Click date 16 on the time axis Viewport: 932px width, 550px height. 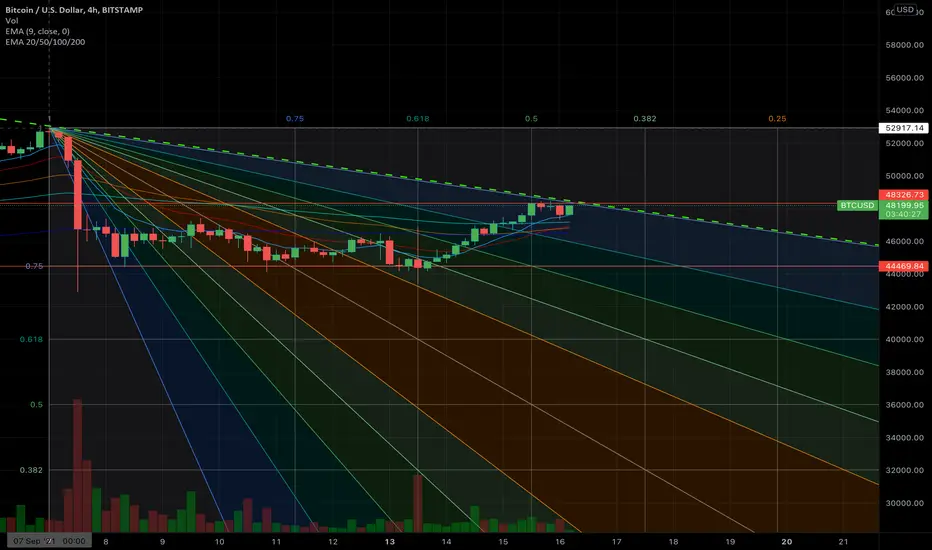(x=559, y=542)
